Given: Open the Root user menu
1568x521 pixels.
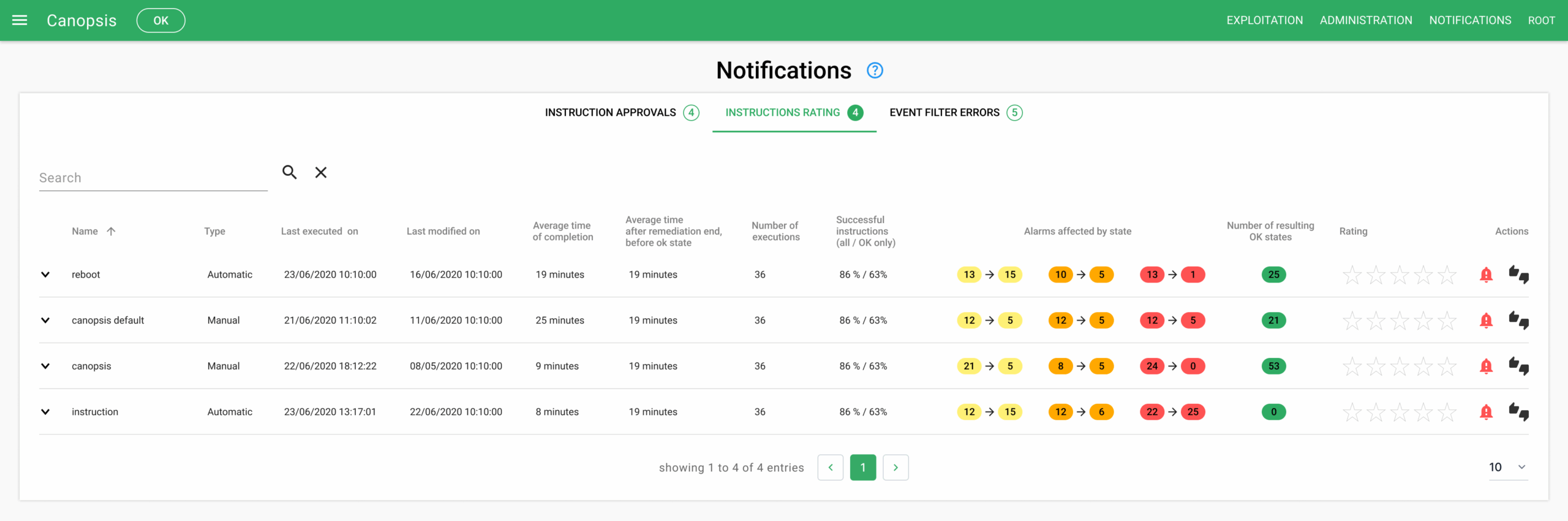Looking at the screenshot, I should click(x=1541, y=20).
